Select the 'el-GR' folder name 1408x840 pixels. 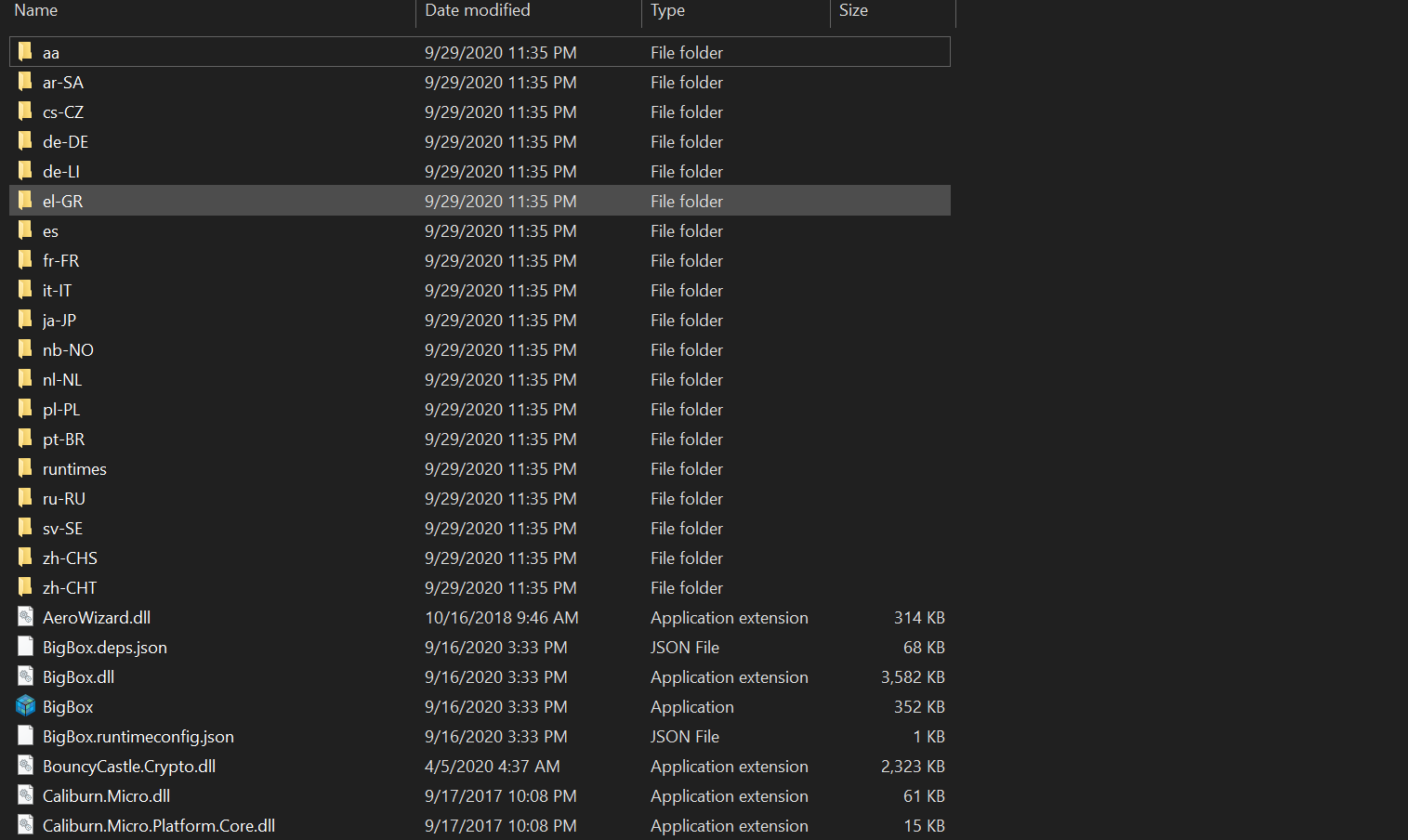62,202
